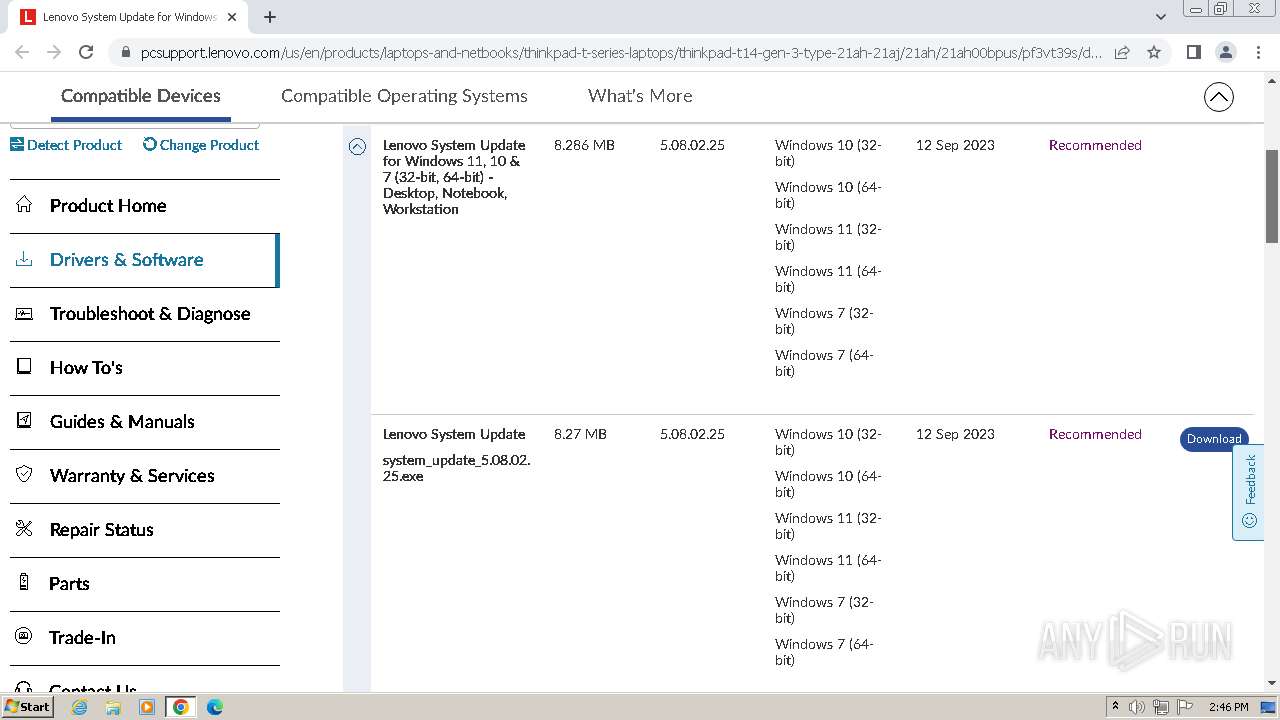Switch to Compatible Operating Systems tab

pos(404,96)
